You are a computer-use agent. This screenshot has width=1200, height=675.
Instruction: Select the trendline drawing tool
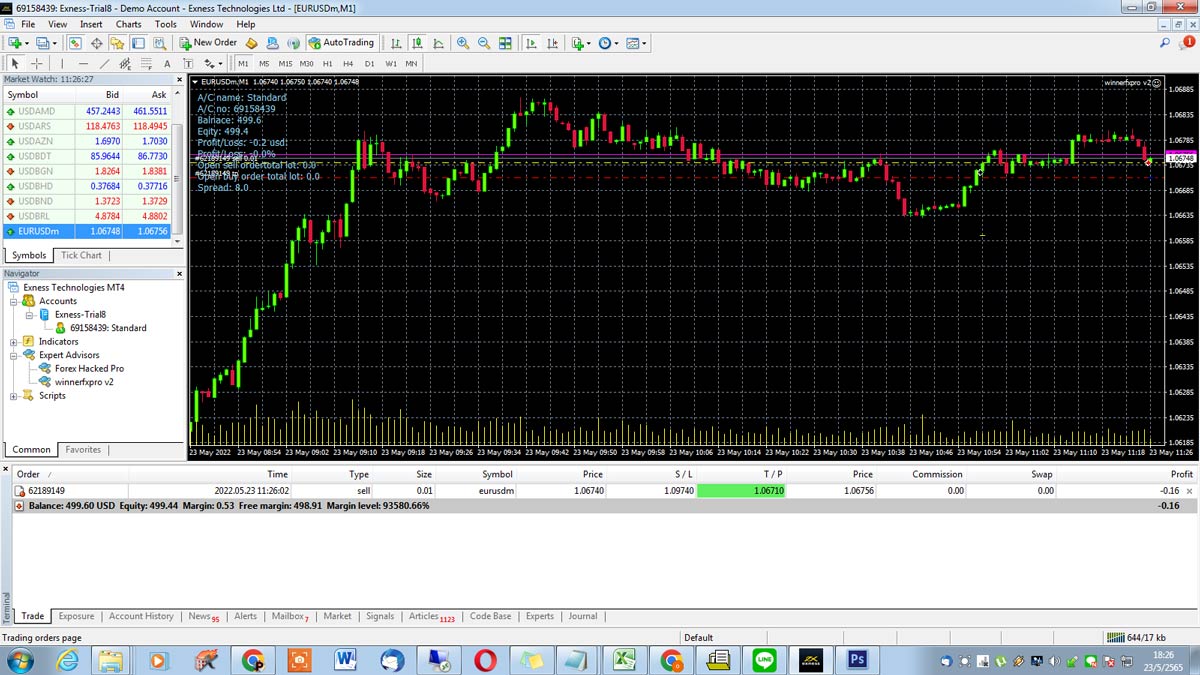pos(104,63)
